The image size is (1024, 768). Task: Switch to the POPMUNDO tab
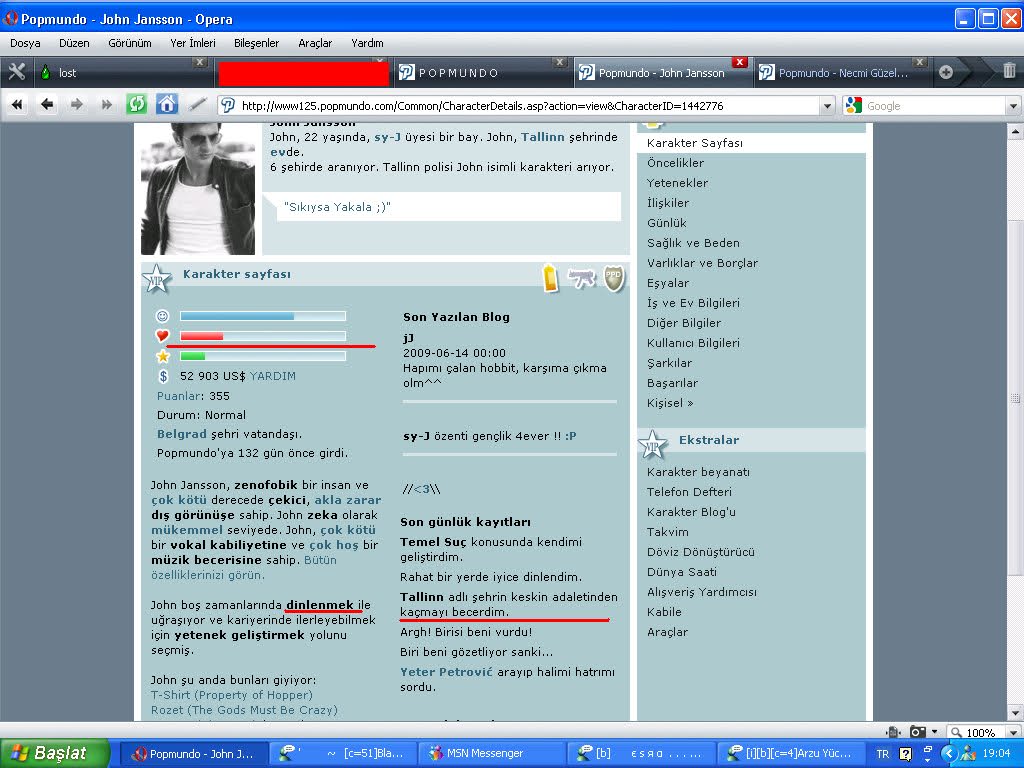coord(482,72)
